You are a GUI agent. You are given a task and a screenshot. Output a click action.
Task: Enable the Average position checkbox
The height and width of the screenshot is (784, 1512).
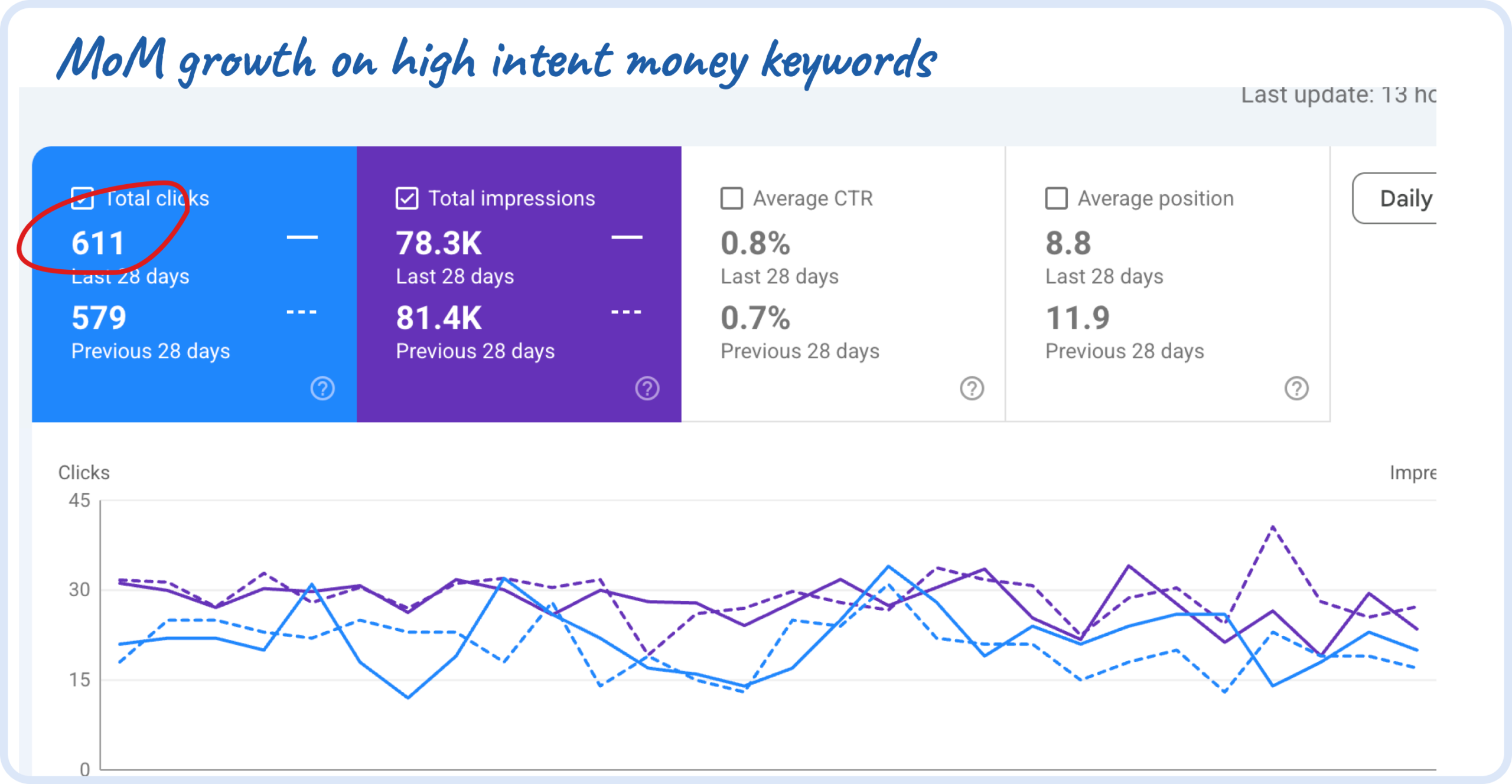point(1057,198)
